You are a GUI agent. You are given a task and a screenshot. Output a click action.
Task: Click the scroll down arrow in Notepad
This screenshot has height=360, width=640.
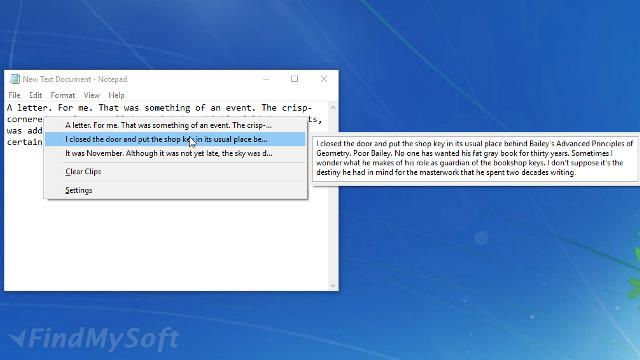pyautogui.click(x=333, y=285)
